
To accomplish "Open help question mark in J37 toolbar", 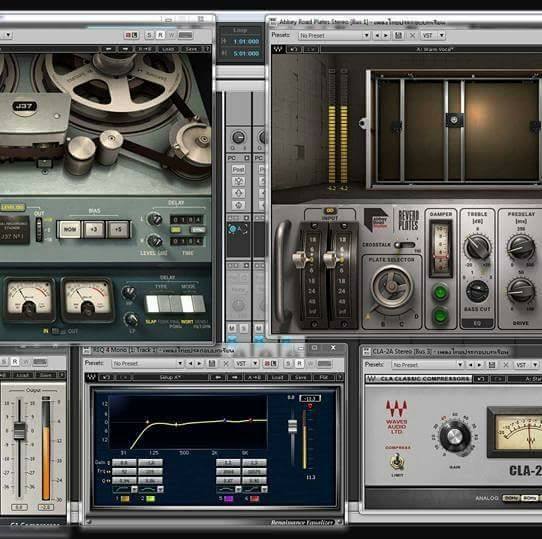I will click(207, 49).
